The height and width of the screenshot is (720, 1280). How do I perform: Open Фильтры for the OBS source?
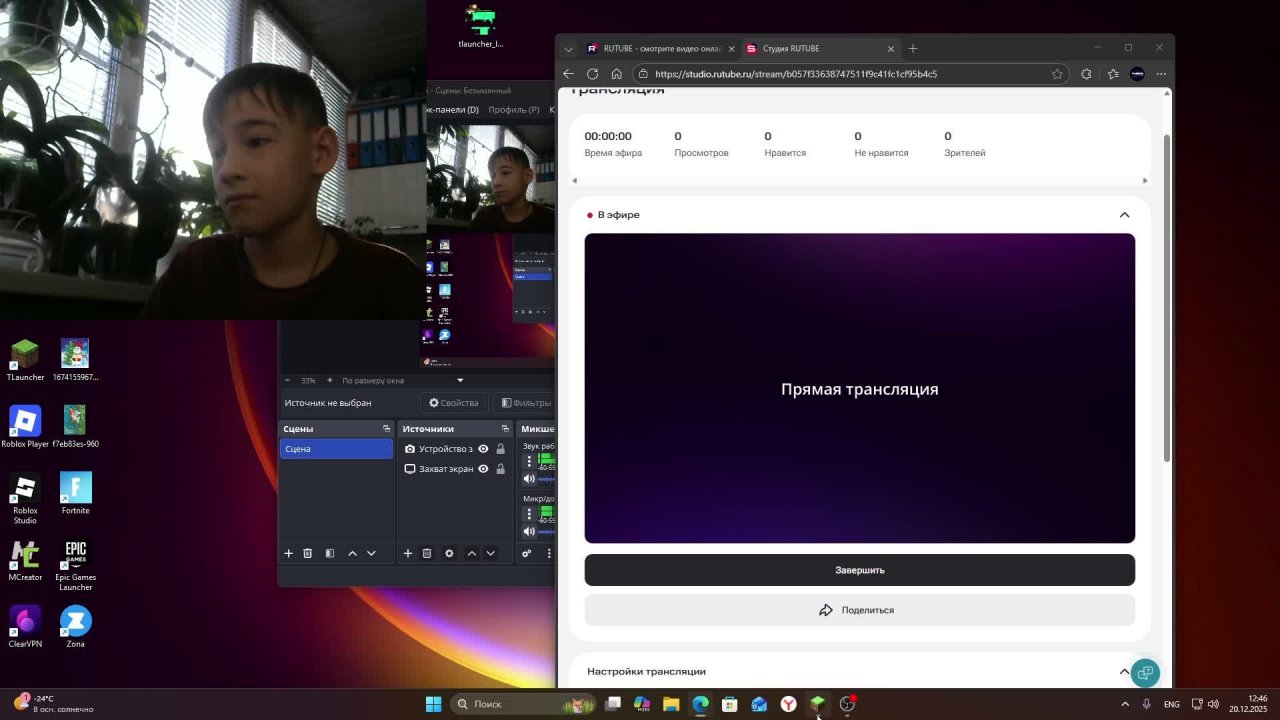point(526,403)
